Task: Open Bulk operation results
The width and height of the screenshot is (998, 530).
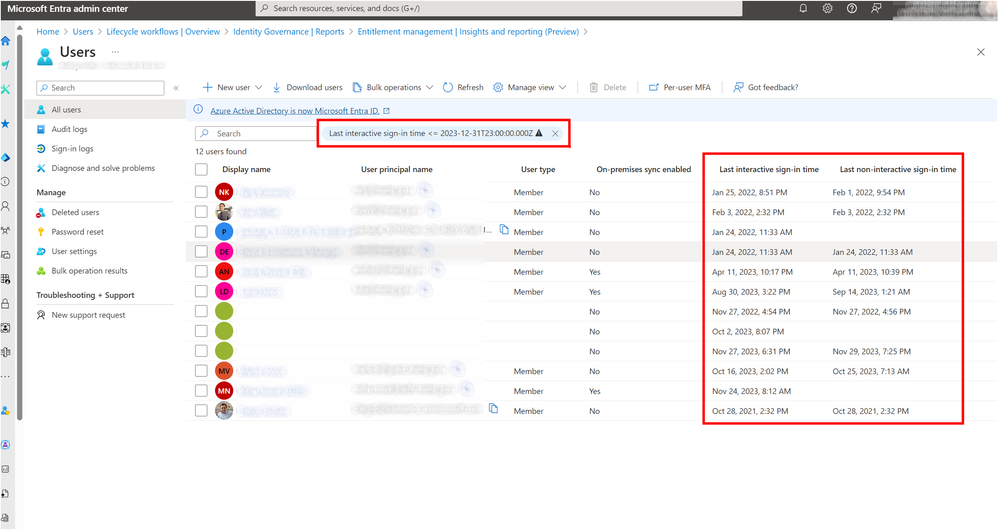Action: [x=89, y=271]
